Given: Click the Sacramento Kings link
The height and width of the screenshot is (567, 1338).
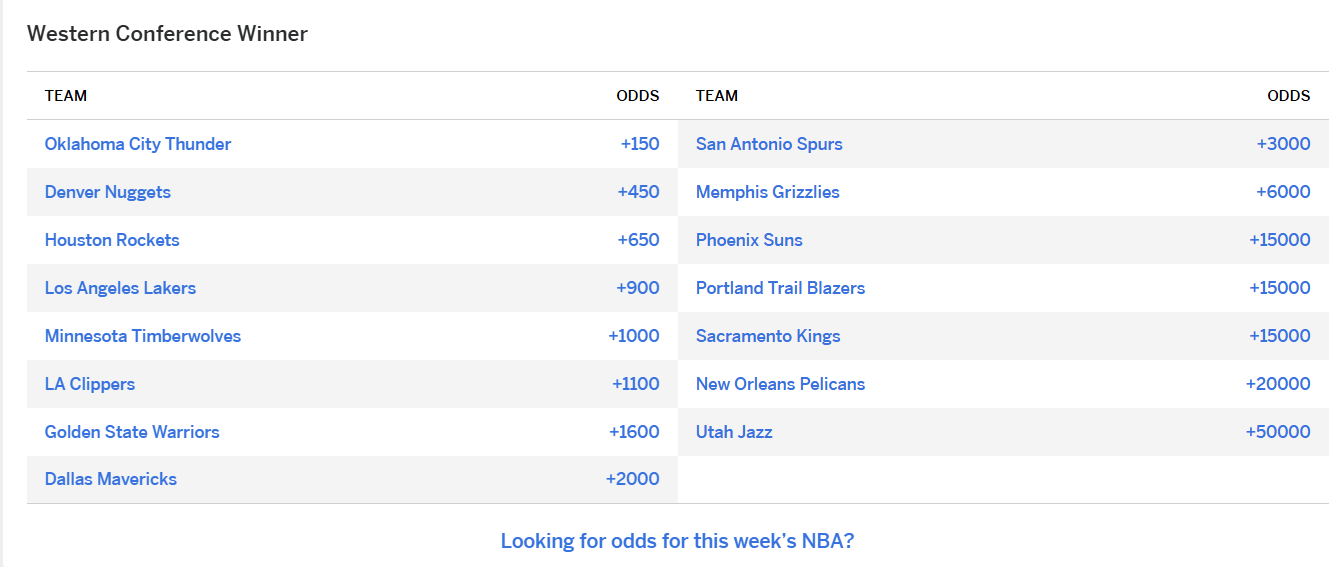Looking at the screenshot, I should pos(768,336).
